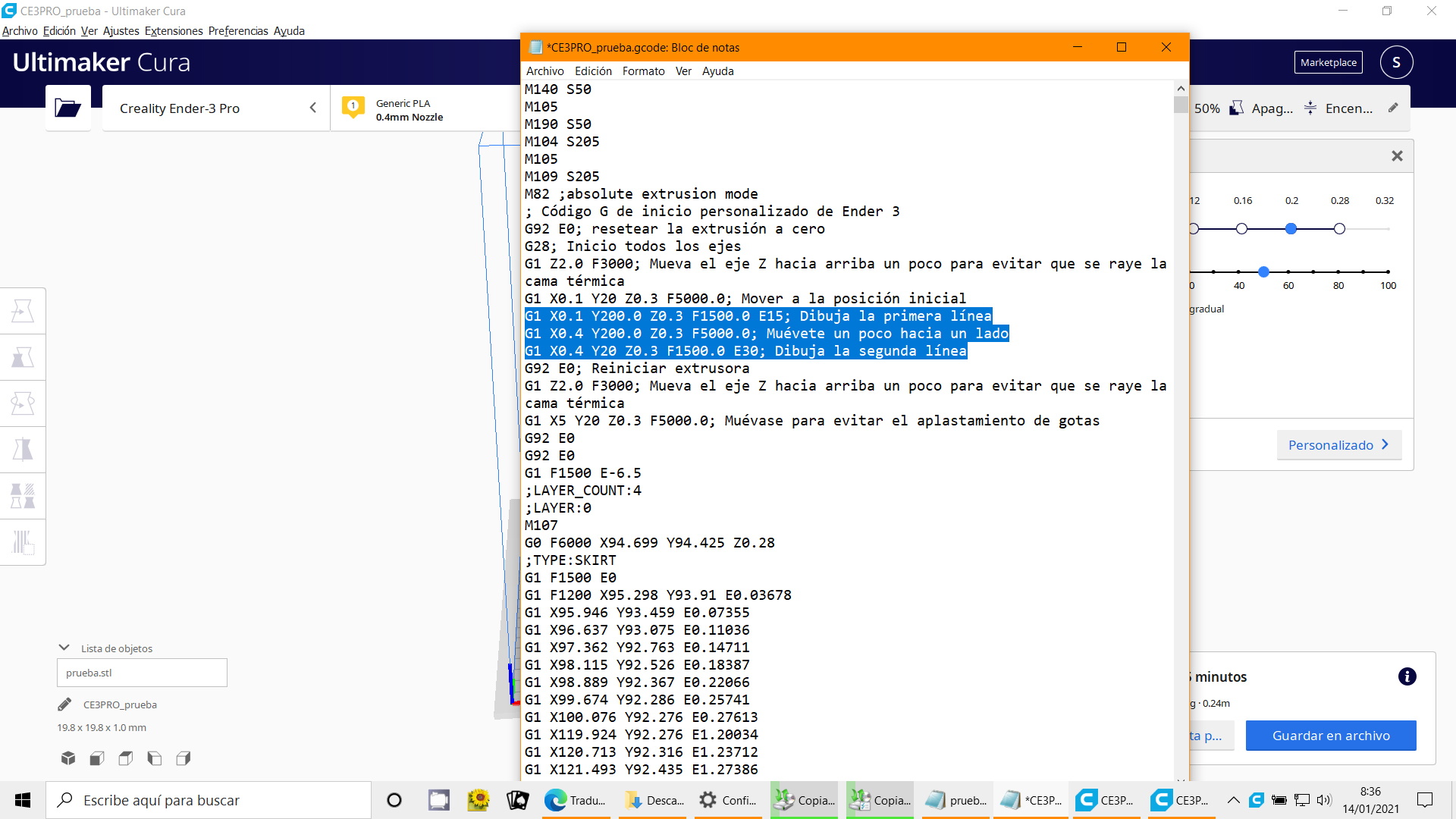Image resolution: width=1456 pixels, height=819 pixels.
Task: Open Notepad's Formato menu
Action: (643, 71)
